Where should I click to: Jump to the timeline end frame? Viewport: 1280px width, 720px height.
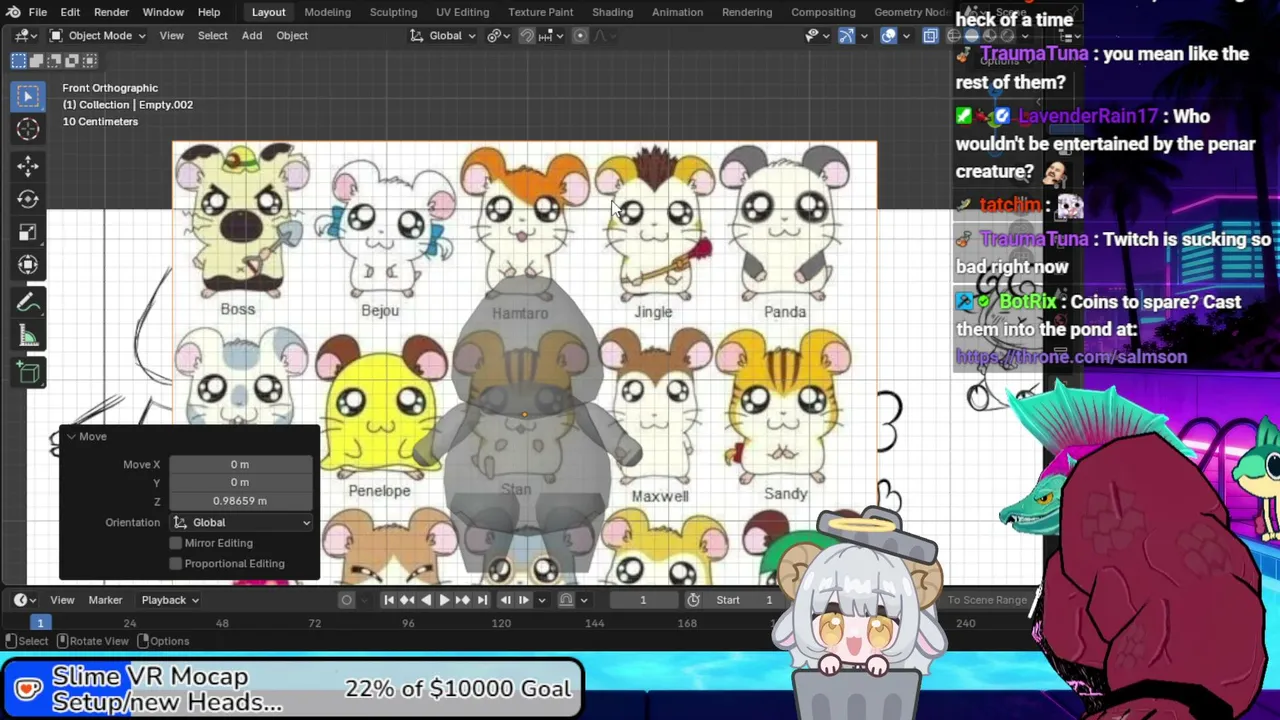(x=482, y=600)
